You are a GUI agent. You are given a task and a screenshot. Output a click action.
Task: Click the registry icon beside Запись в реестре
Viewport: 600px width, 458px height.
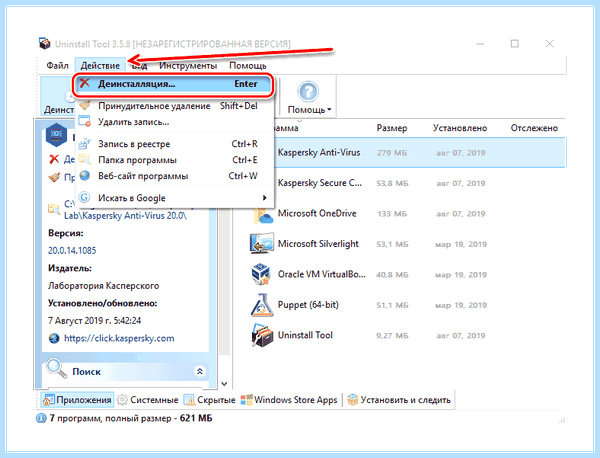[84, 143]
